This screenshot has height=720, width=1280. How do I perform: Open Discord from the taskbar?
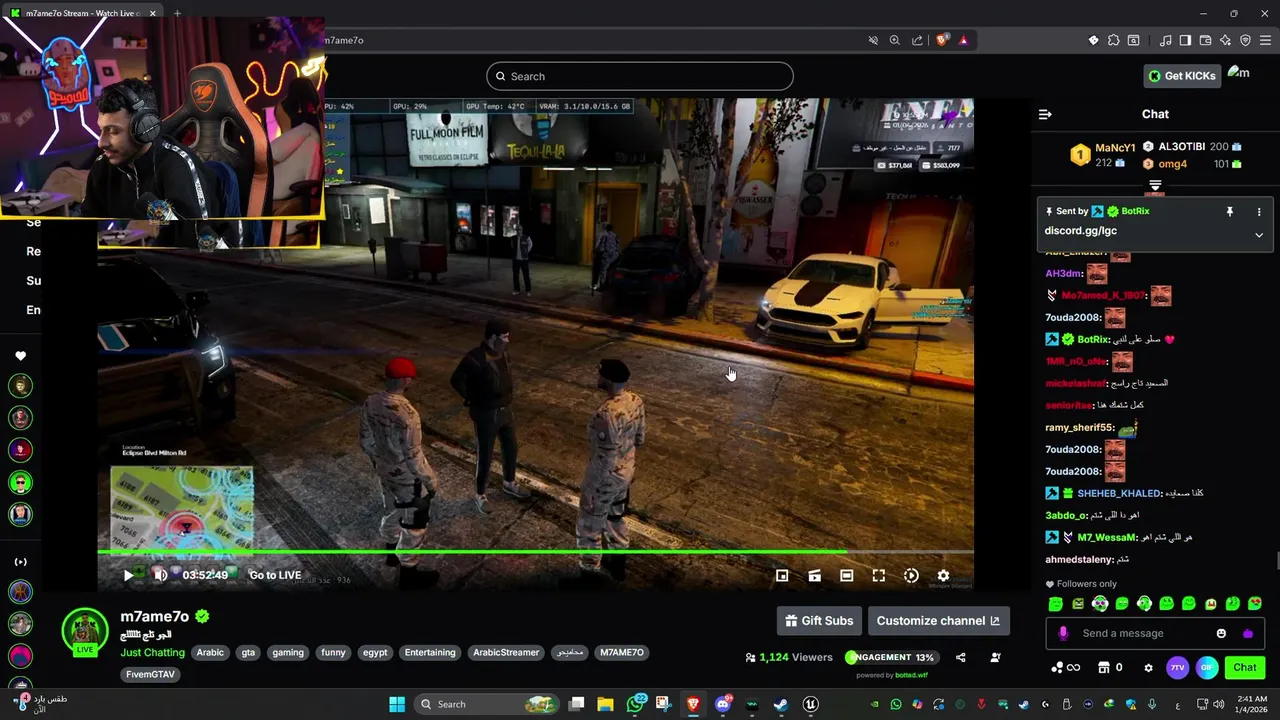coord(723,704)
